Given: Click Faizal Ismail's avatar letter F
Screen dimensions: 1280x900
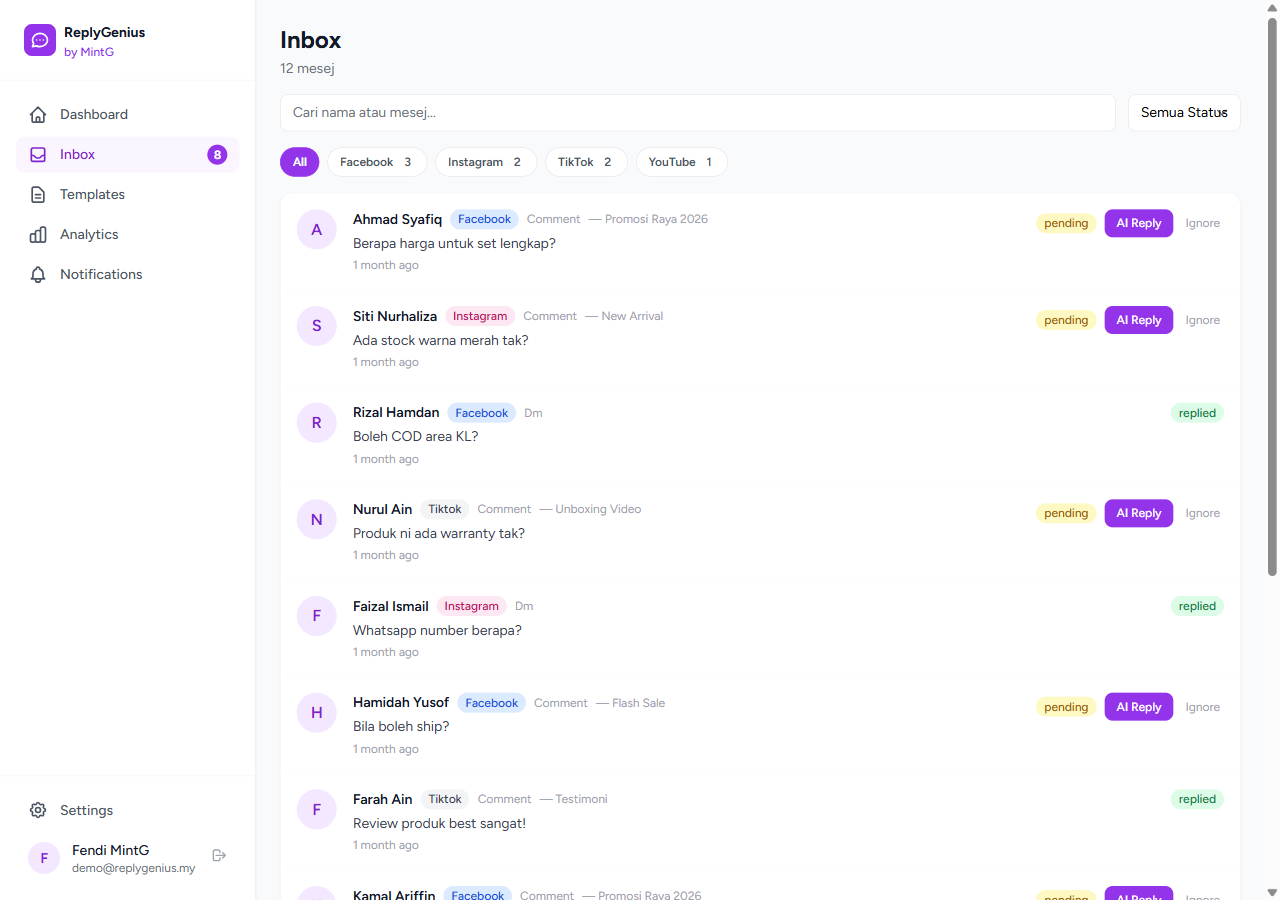Looking at the screenshot, I should pyautogui.click(x=317, y=616).
